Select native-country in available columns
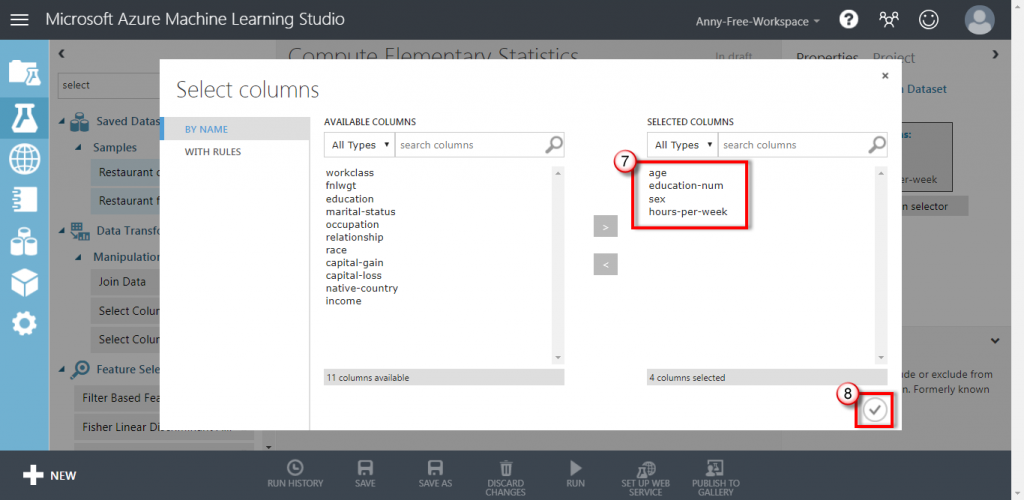Screen dimensions: 1024x500 tap(362, 288)
